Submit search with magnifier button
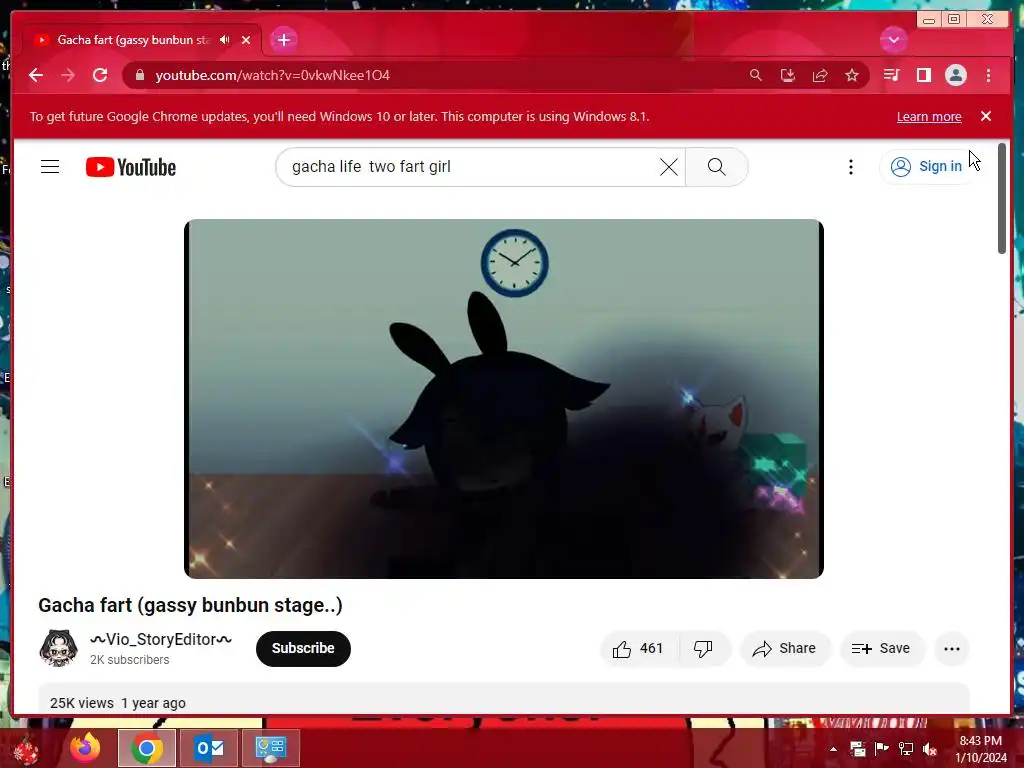This screenshot has width=1024, height=768. coord(716,167)
